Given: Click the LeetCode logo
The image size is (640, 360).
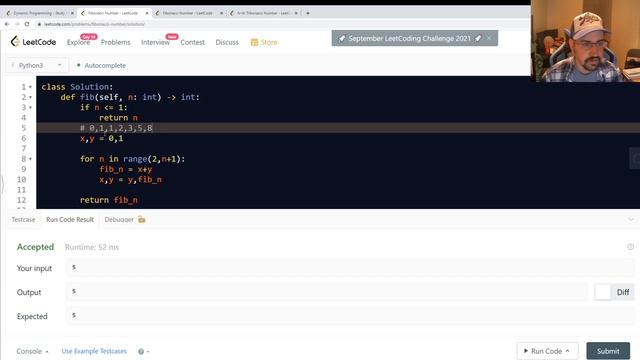Looking at the screenshot, I should coord(33,42).
